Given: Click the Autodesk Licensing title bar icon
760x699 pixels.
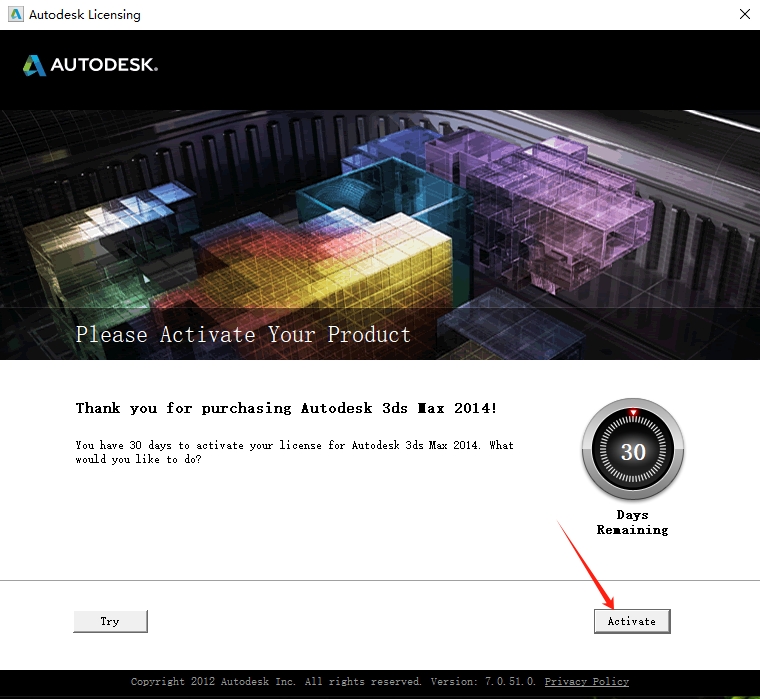Looking at the screenshot, I should click(16, 14).
